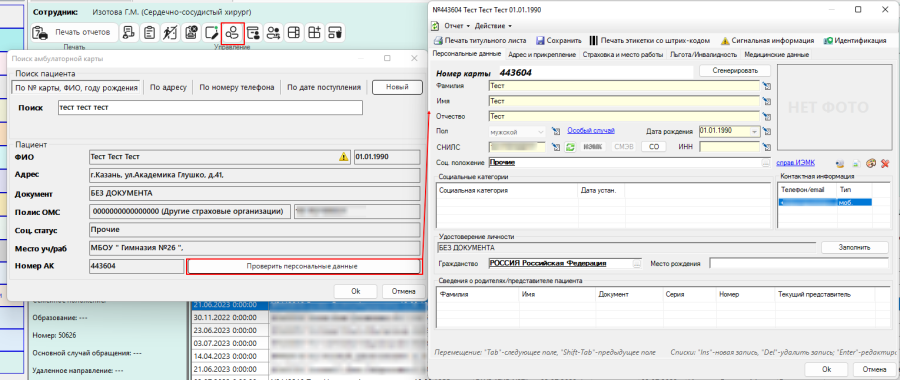Click the Сгенерировать button
The height and width of the screenshot is (380, 900).
[735, 70]
